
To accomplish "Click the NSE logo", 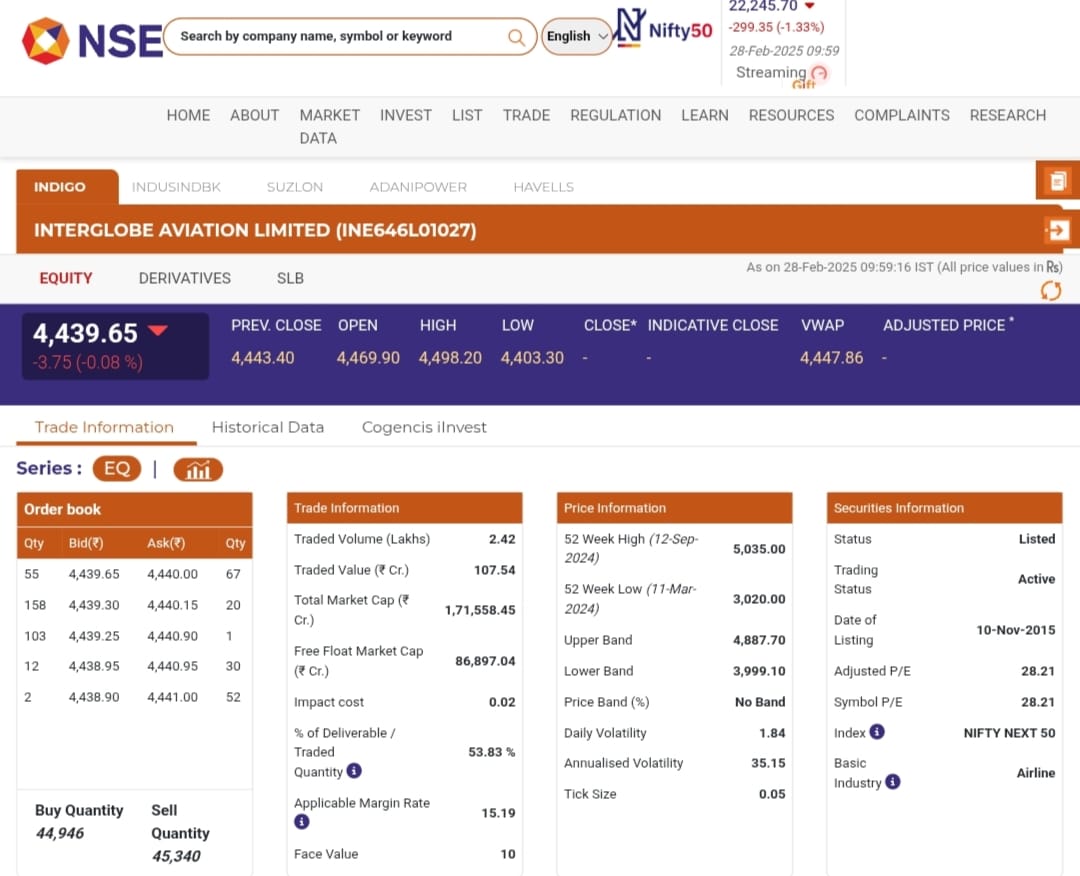I will 92,40.
